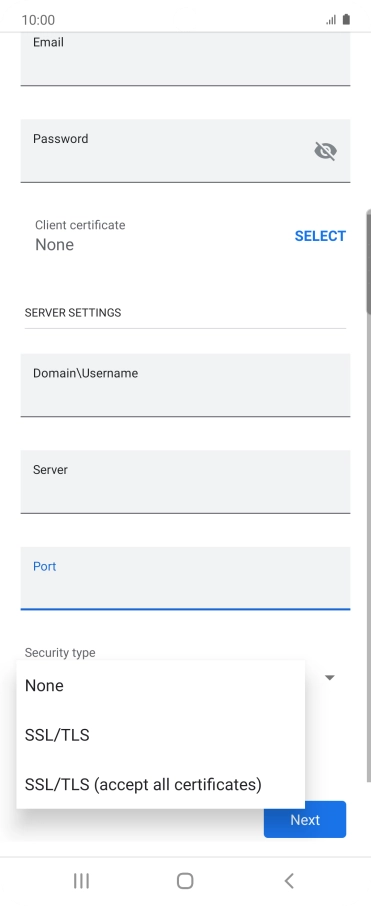Screen dimensions: 371x906
Task: Focus the Port input field
Action: [x=186, y=578]
